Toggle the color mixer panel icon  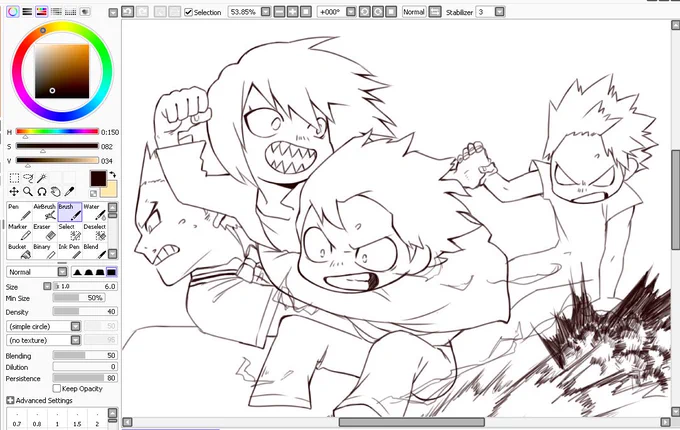[56, 12]
